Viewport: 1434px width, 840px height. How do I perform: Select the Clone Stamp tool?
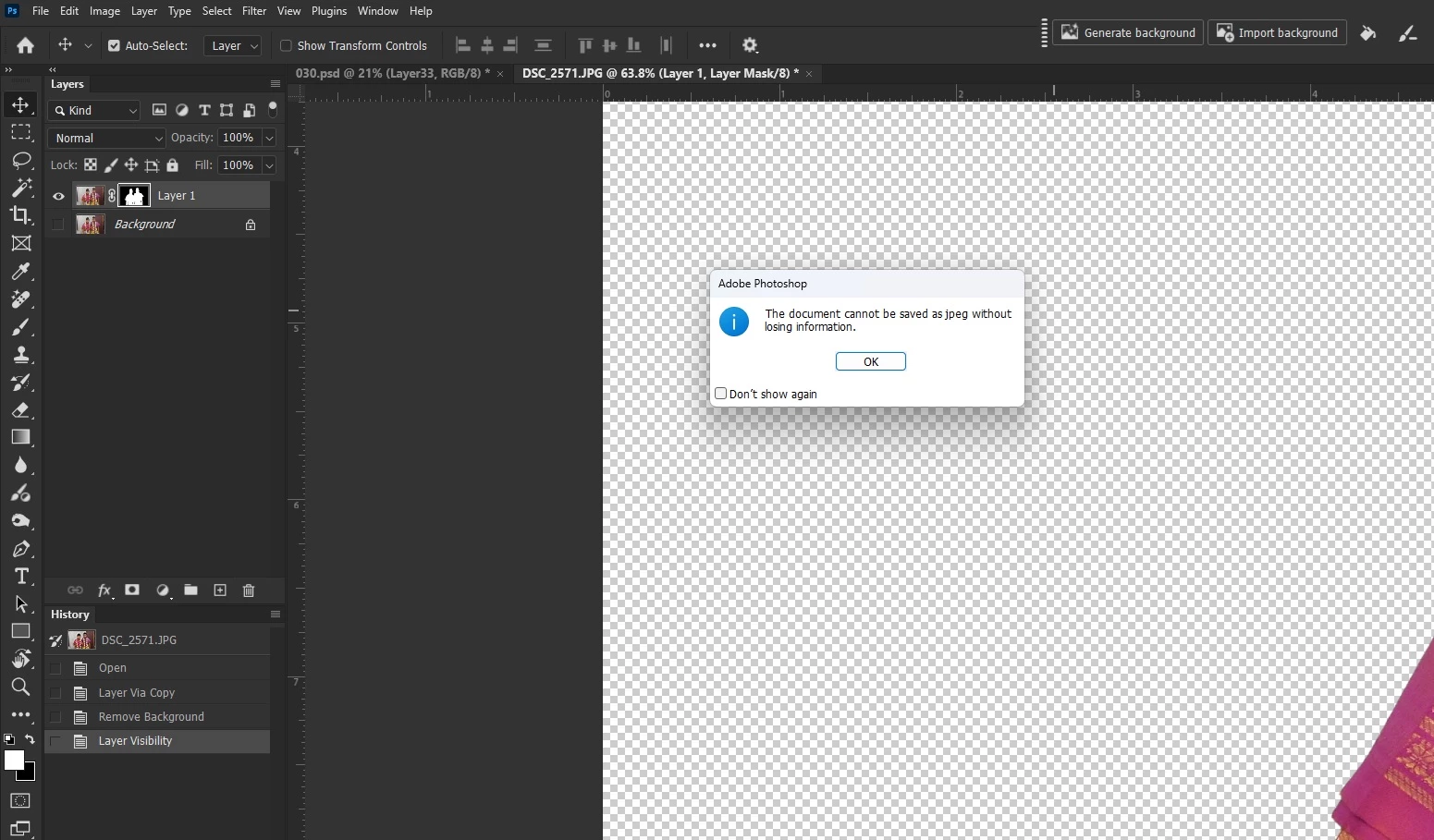[x=20, y=354]
